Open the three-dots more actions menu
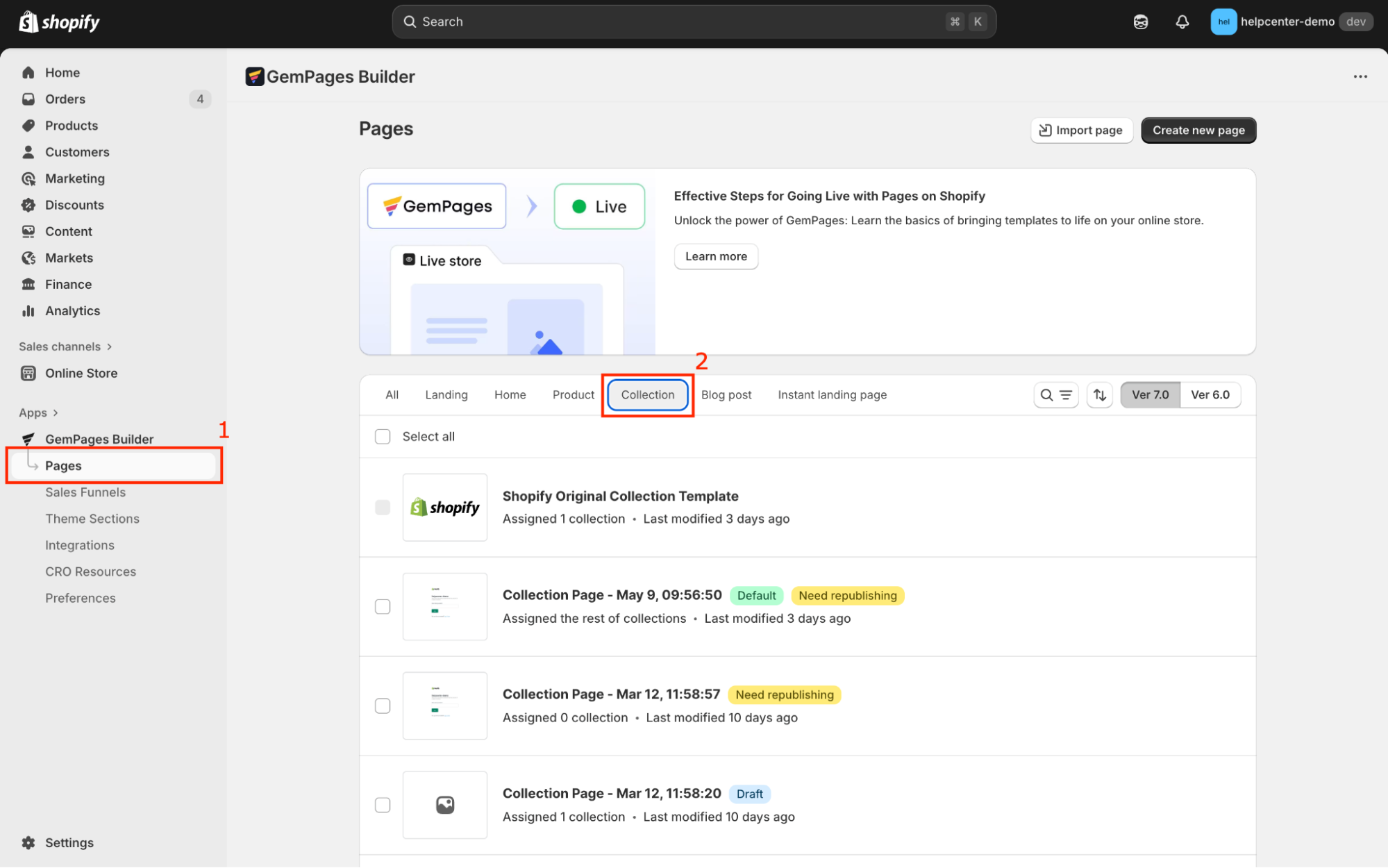This screenshot has width=1388, height=868. click(x=1360, y=76)
